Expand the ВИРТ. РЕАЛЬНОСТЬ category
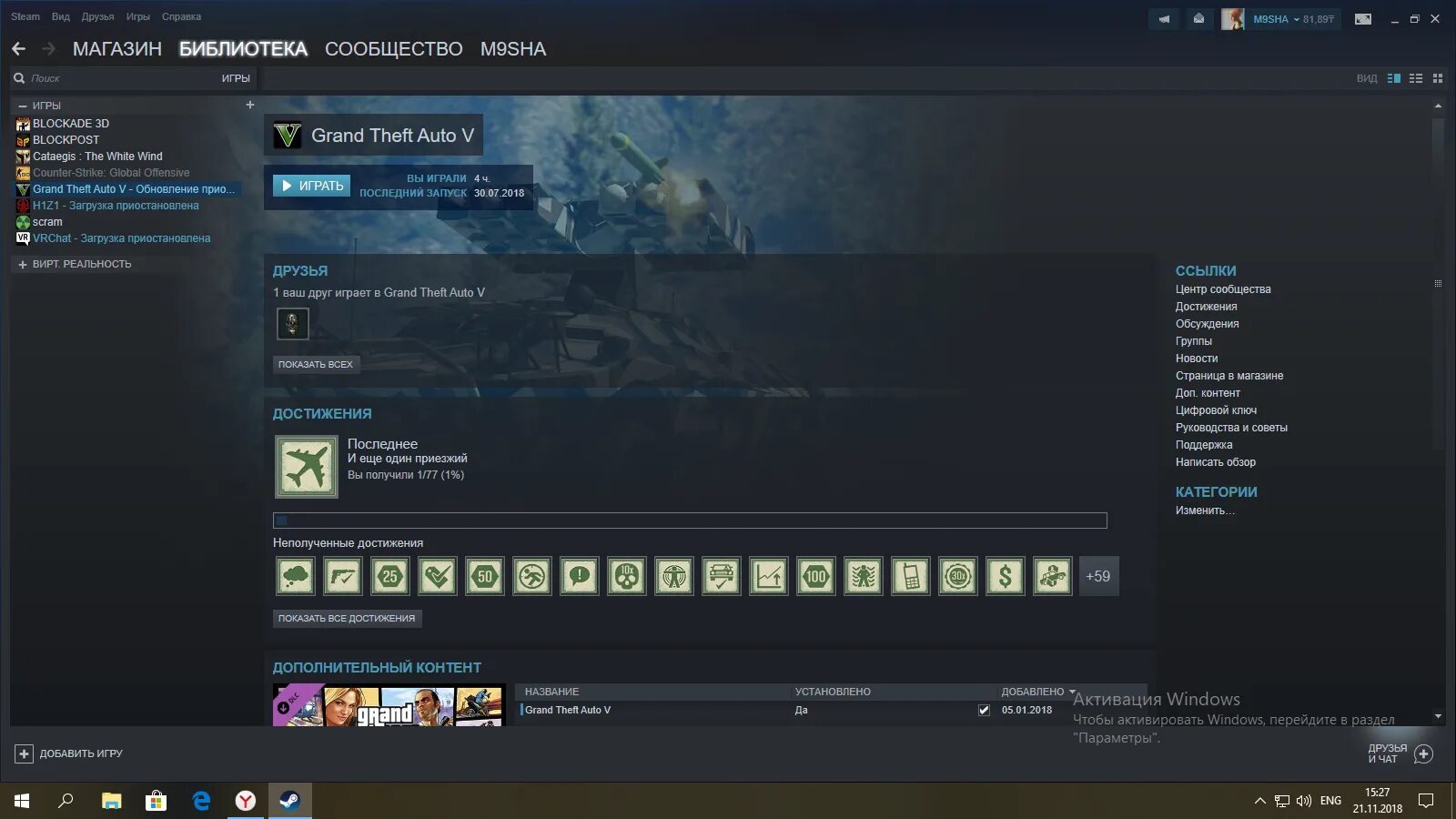 23,264
